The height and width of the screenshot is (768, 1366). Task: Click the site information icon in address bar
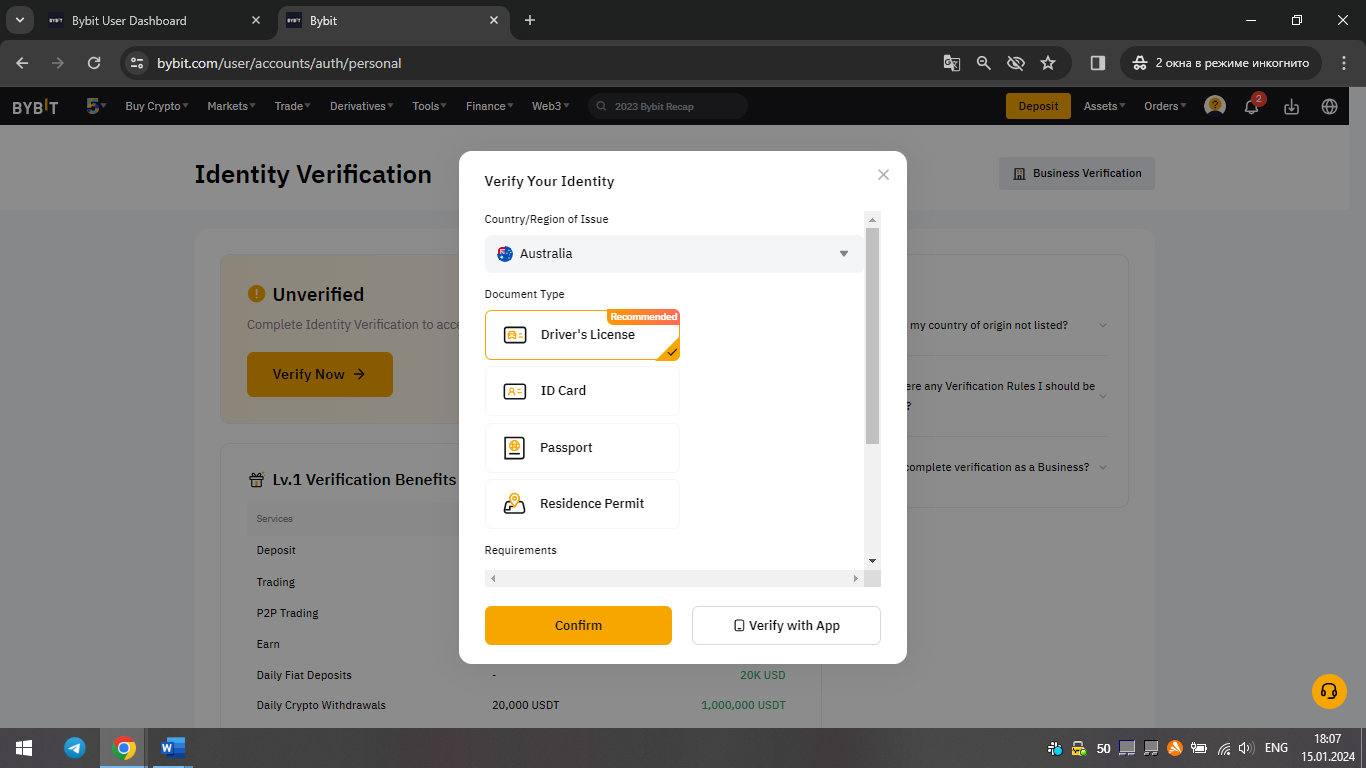tap(138, 63)
